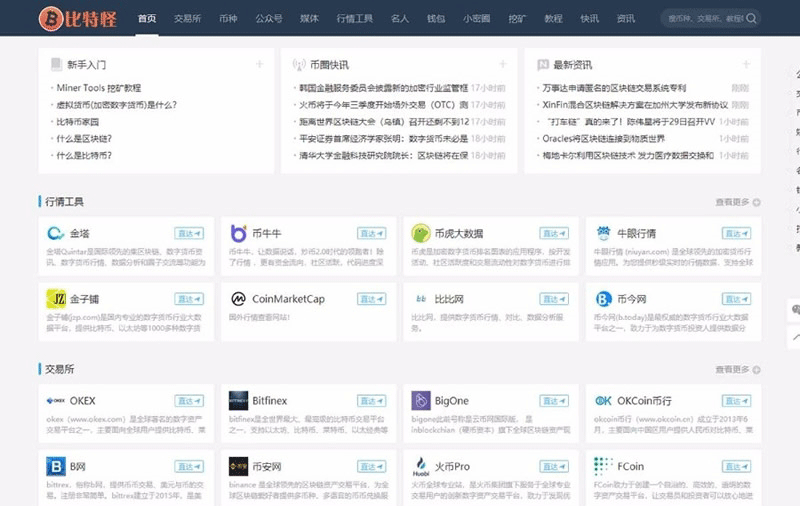The height and width of the screenshot is (506, 800).
Task: Click the 金子铺 JZ icon
Action: 56,299
